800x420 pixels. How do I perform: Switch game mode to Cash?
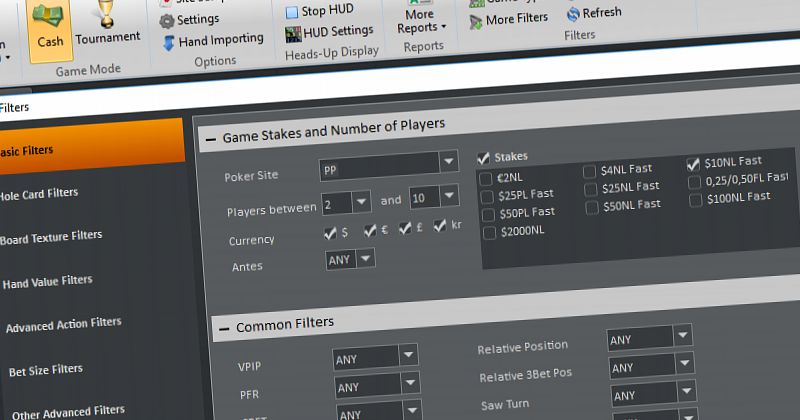coord(49,30)
